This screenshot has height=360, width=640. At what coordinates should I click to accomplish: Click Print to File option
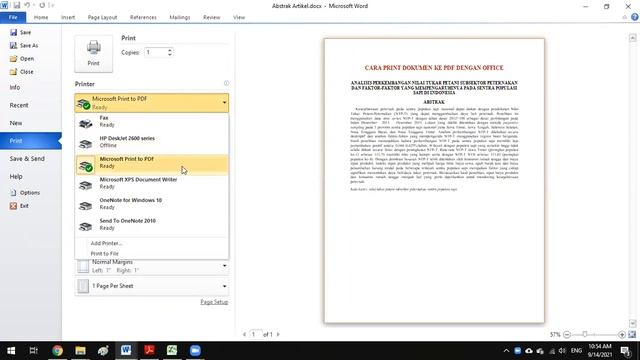104,253
